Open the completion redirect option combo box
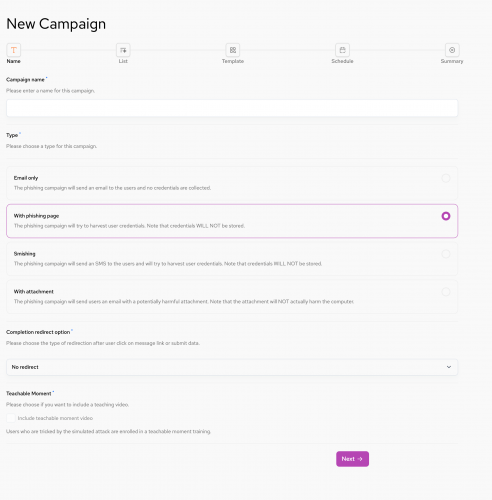The height and width of the screenshot is (500, 492). coord(232,367)
